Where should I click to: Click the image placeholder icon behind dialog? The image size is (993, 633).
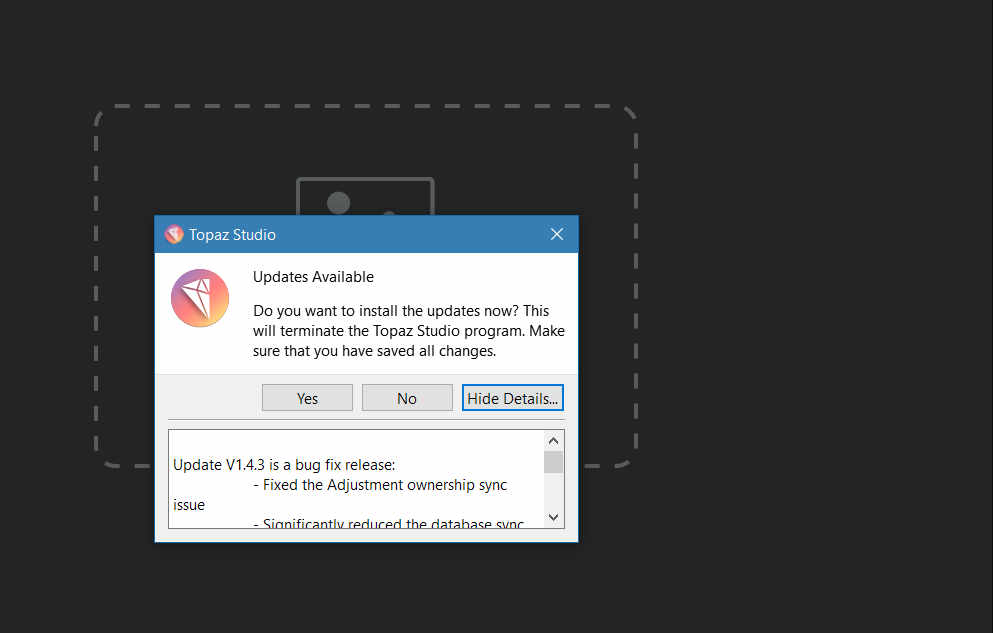(365, 197)
